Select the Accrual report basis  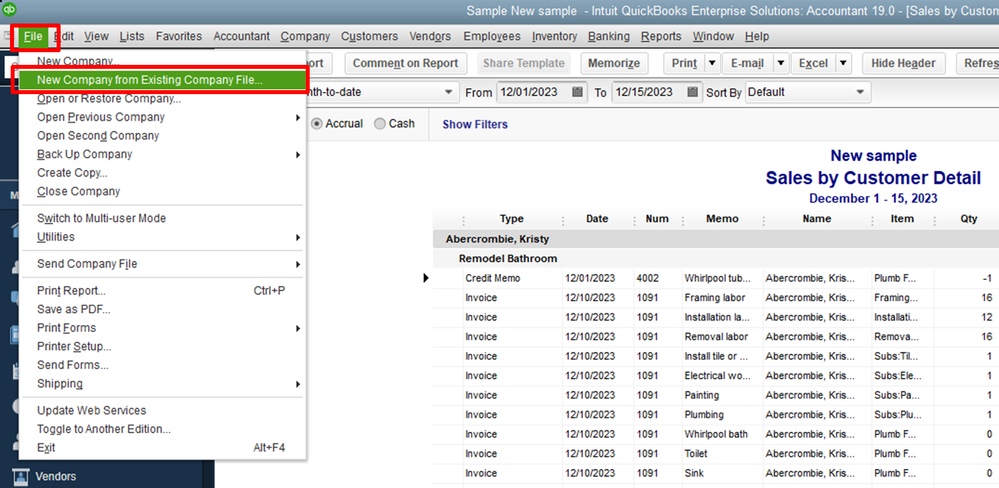(x=316, y=124)
